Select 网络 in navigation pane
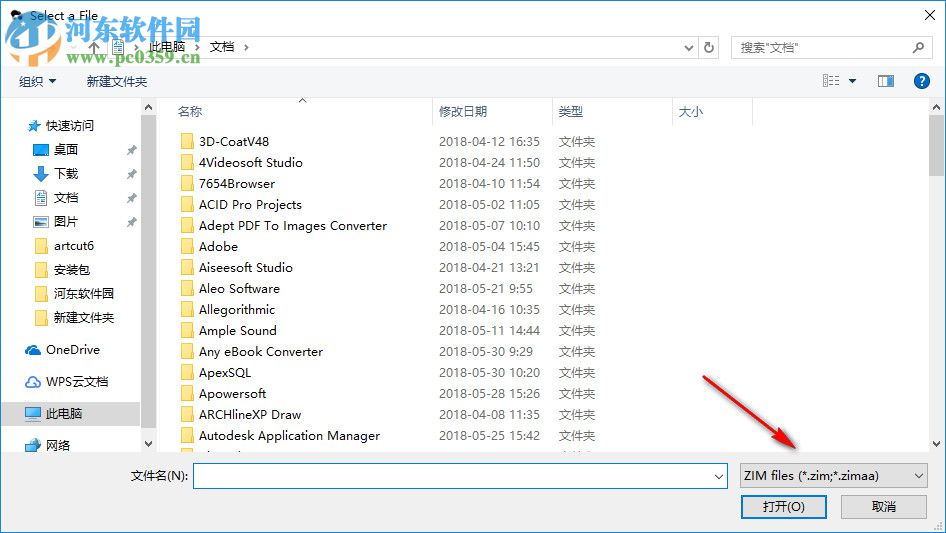946x533 pixels. point(57,445)
